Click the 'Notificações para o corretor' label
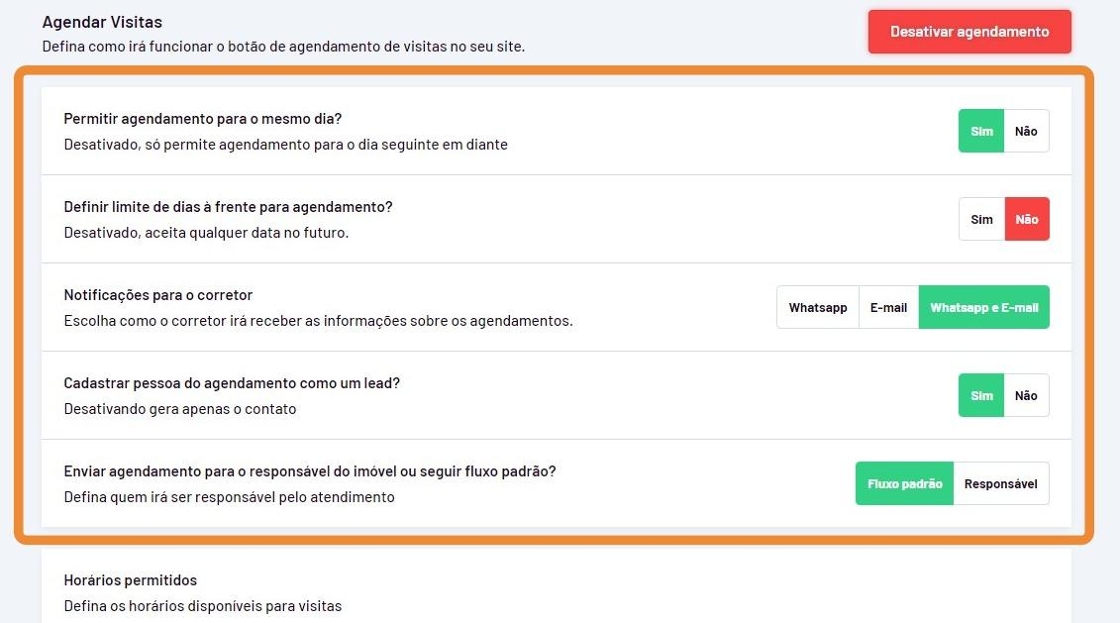The width and height of the screenshot is (1120, 623). (158, 295)
